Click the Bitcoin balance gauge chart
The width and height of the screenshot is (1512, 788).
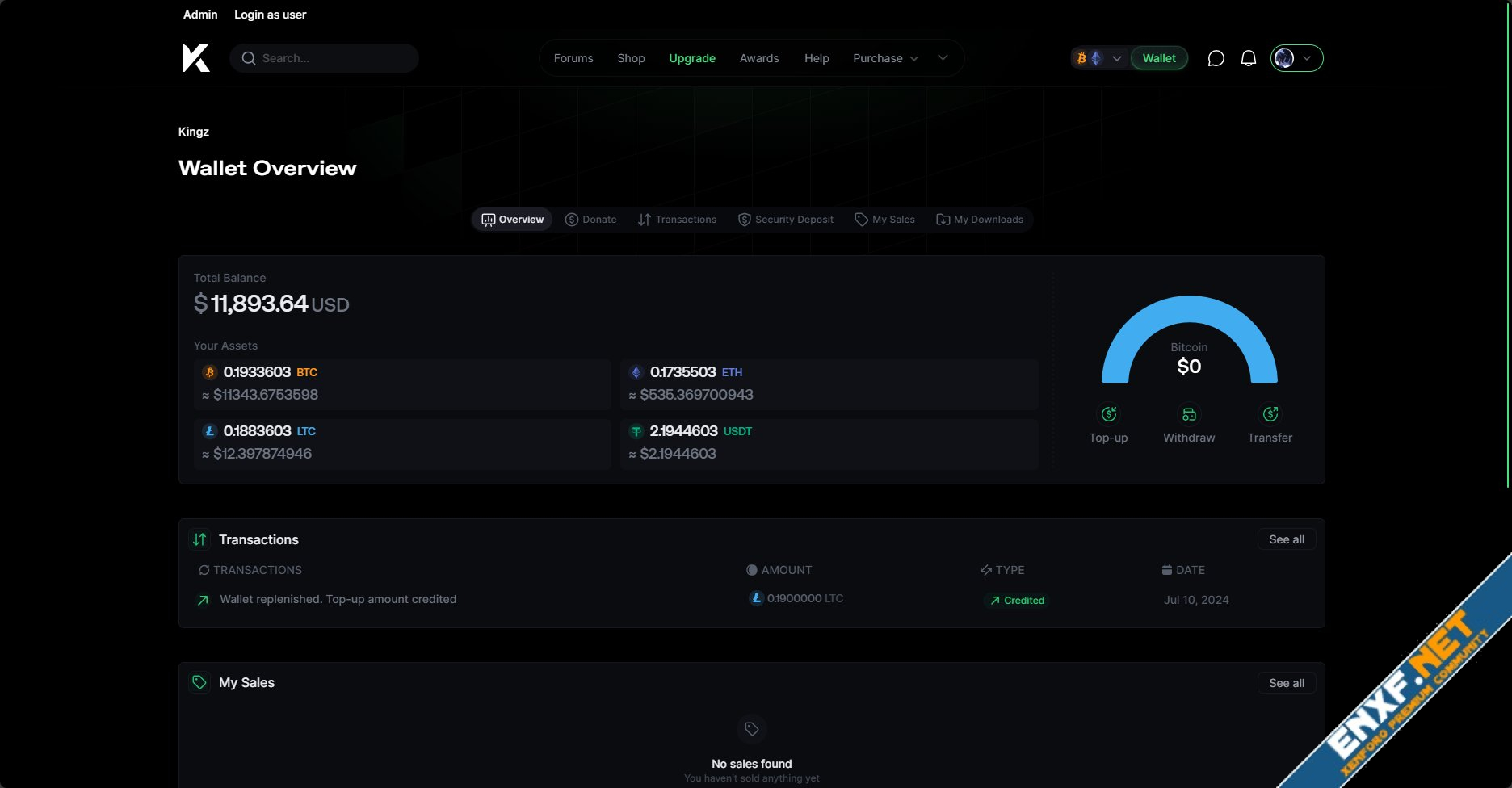[1189, 339]
